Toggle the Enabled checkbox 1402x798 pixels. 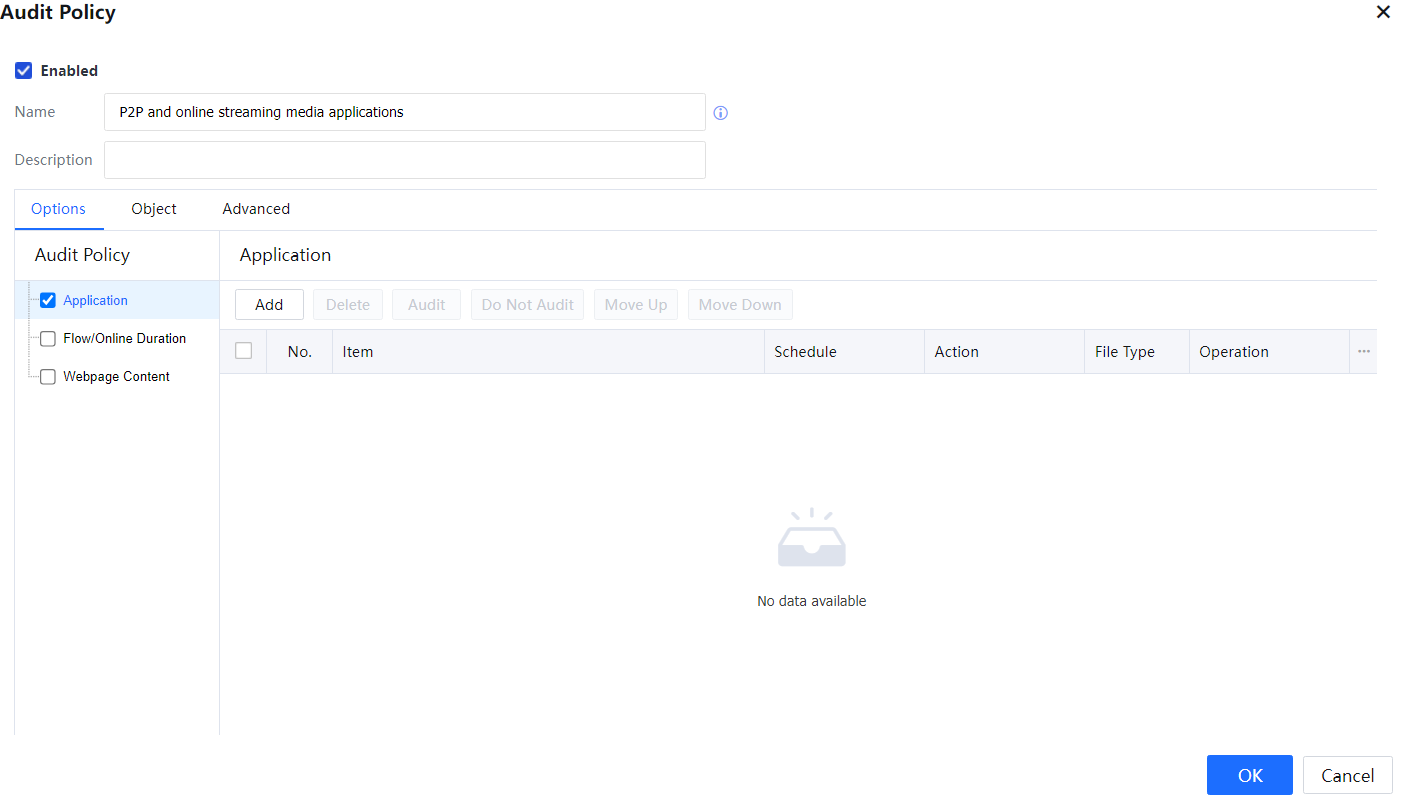(24, 71)
